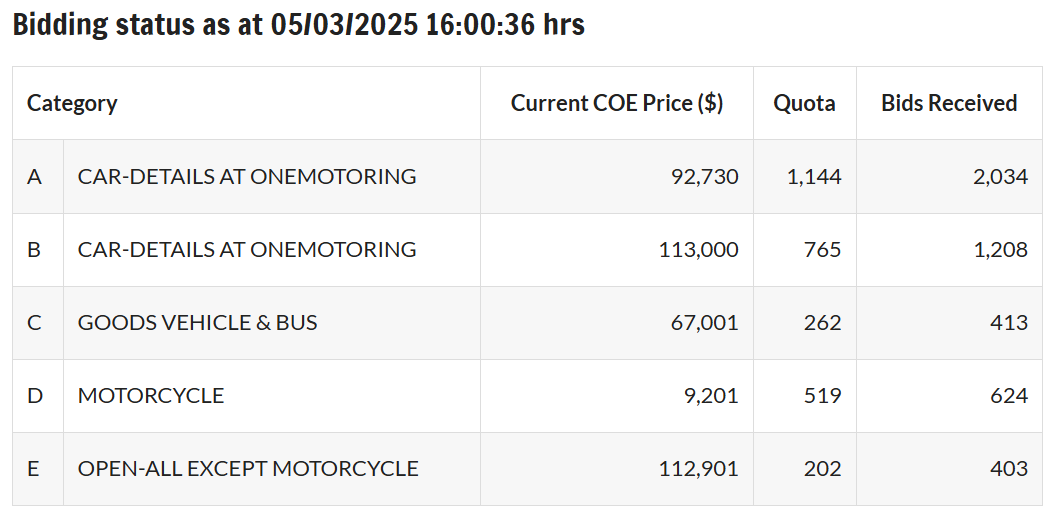Click the Quota column header
Image resolution: width=1052 pixels, height=510 pixels.
point(804,103)
